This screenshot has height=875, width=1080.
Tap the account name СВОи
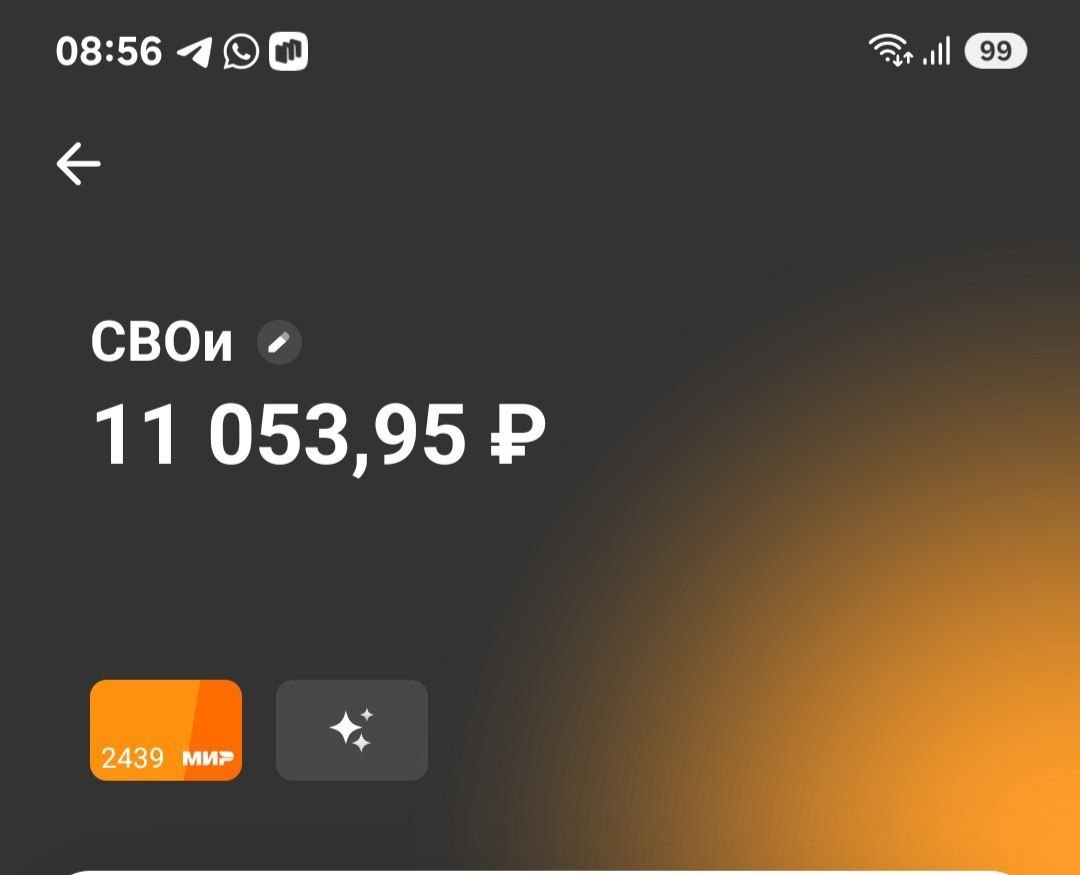(162, 342)
